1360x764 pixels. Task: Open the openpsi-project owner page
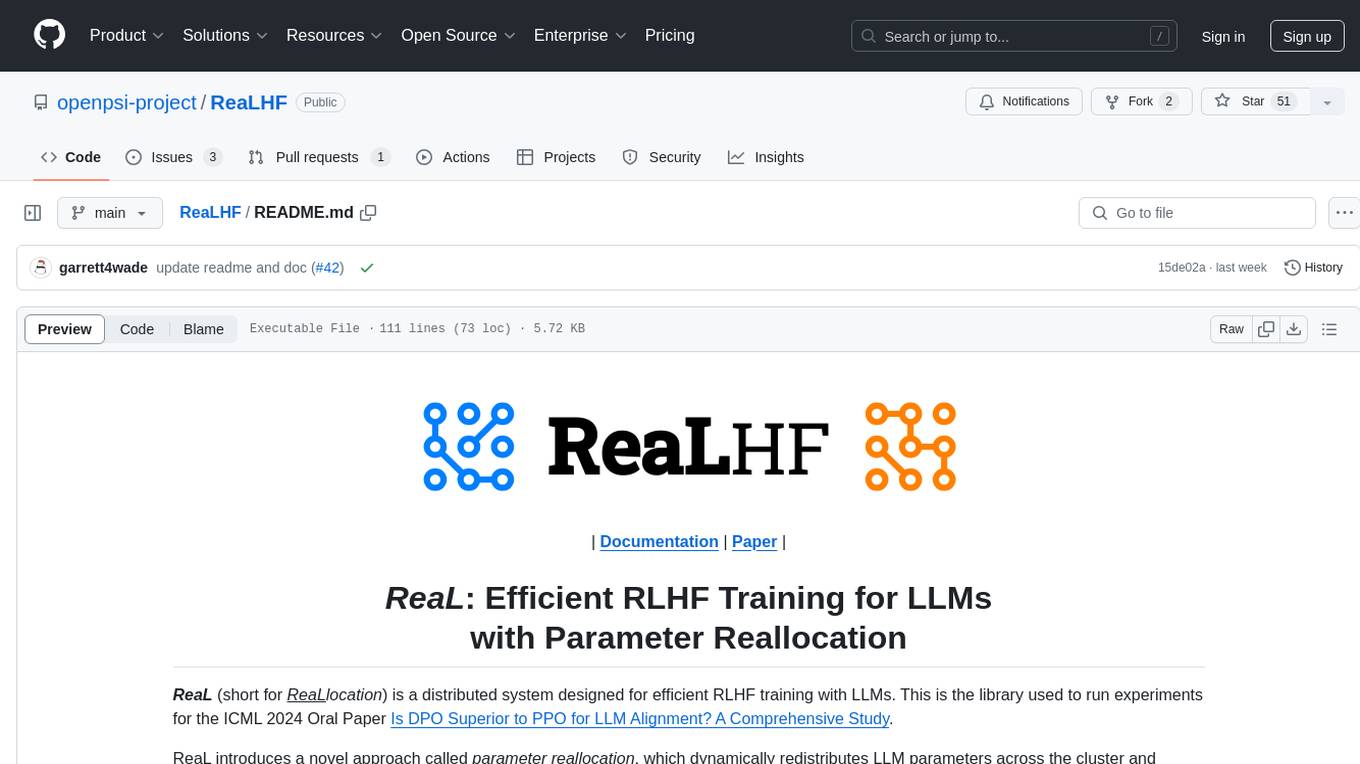point(127,102)
